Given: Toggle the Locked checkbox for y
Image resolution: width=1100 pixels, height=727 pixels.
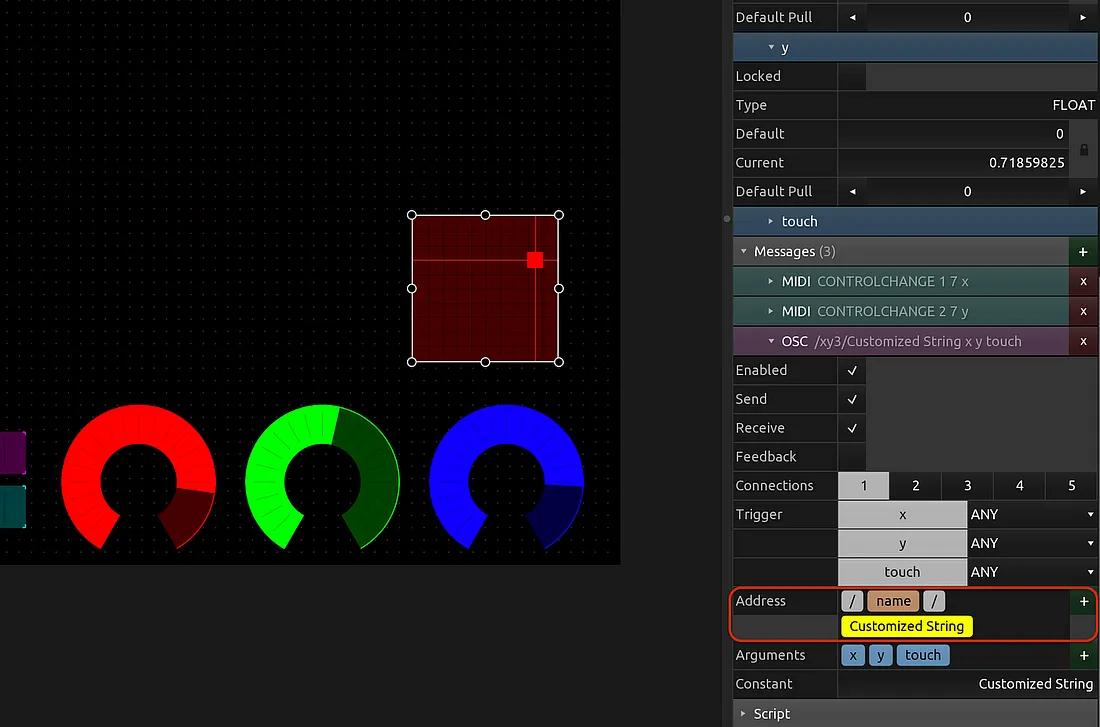Looking at the screenshot, I should 852,76.
